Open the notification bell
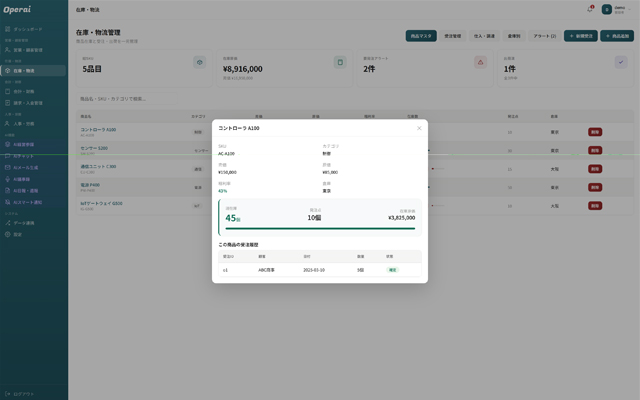The image size is (640, 400). click(589, 9)
